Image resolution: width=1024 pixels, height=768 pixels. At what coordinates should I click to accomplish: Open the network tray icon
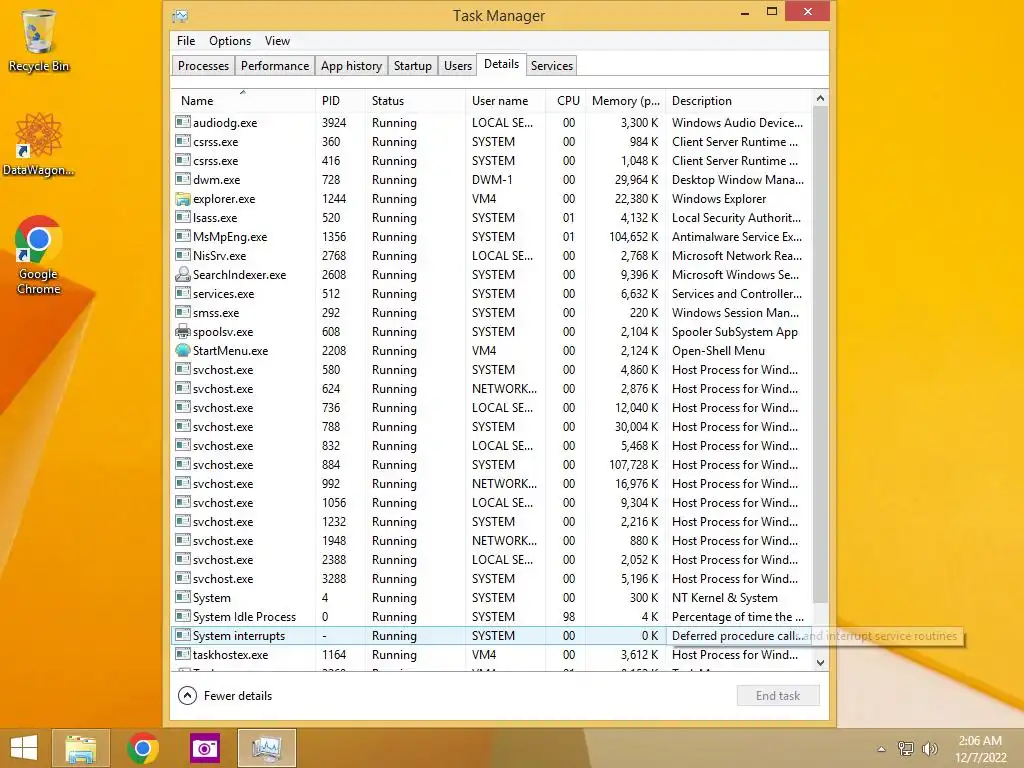click(906, 748)
